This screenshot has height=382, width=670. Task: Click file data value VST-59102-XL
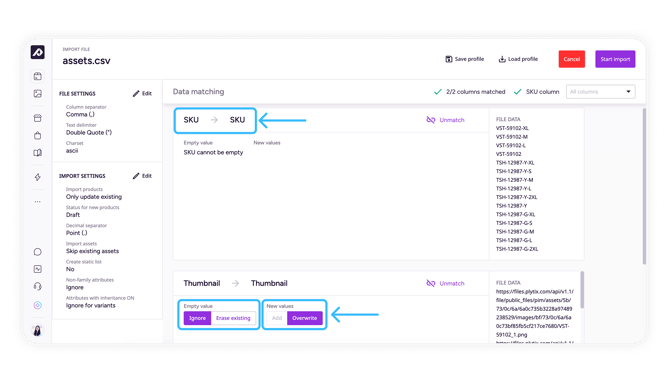512,128
